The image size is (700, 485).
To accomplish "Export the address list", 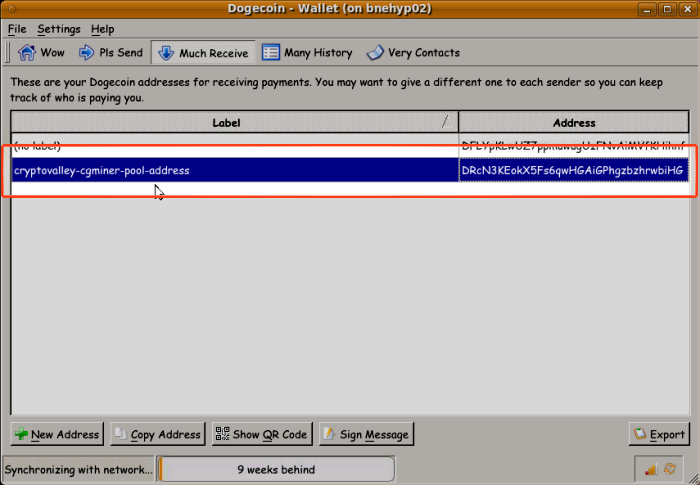I will coord(659,434).
